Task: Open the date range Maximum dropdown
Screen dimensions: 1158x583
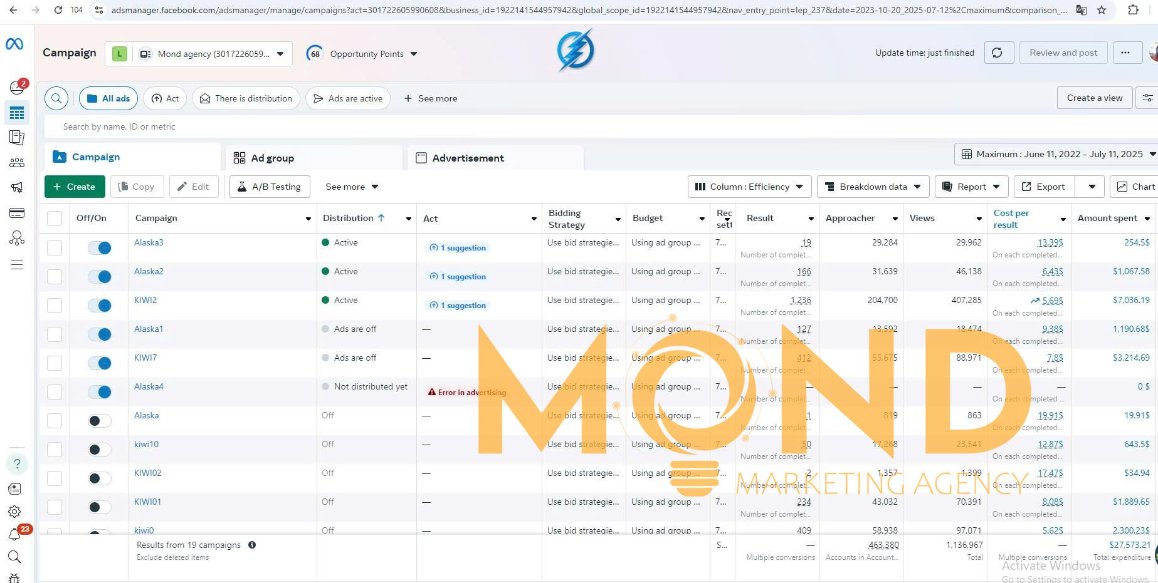Action: 1059,154
